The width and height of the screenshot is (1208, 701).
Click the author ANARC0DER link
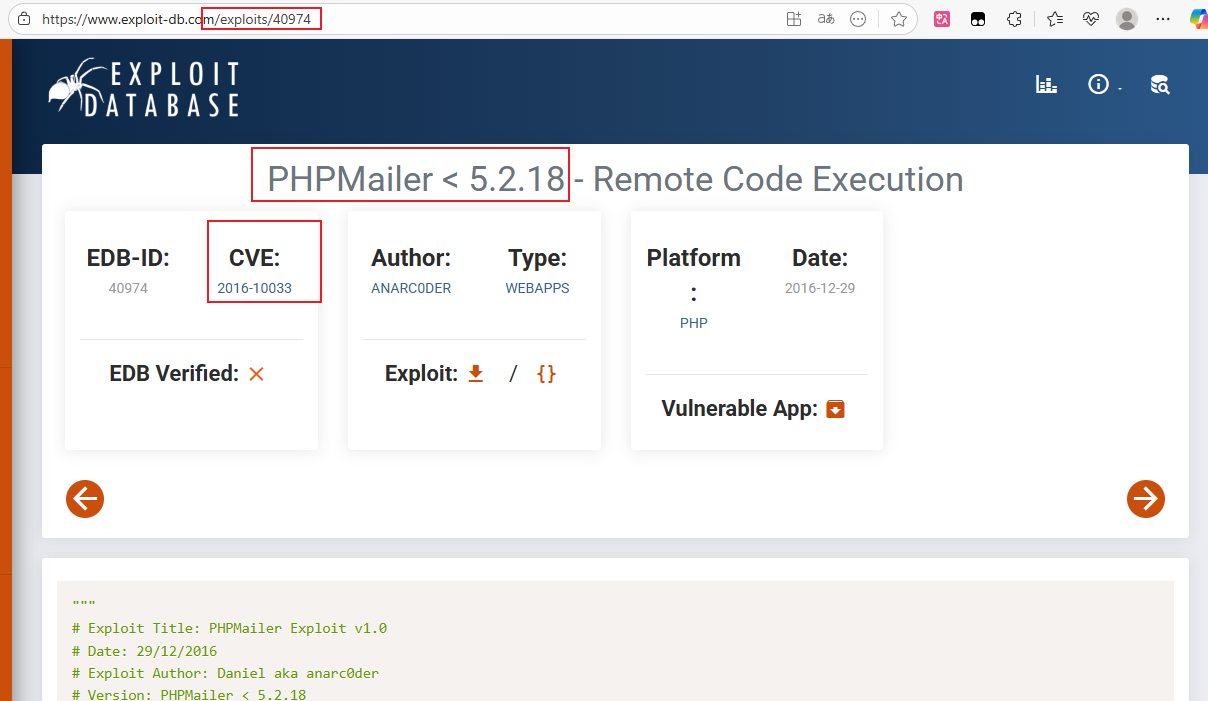(x=411, y=288)
